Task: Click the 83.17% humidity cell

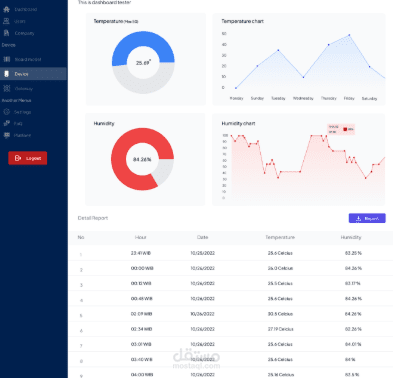Action: (x=353, y=283)
